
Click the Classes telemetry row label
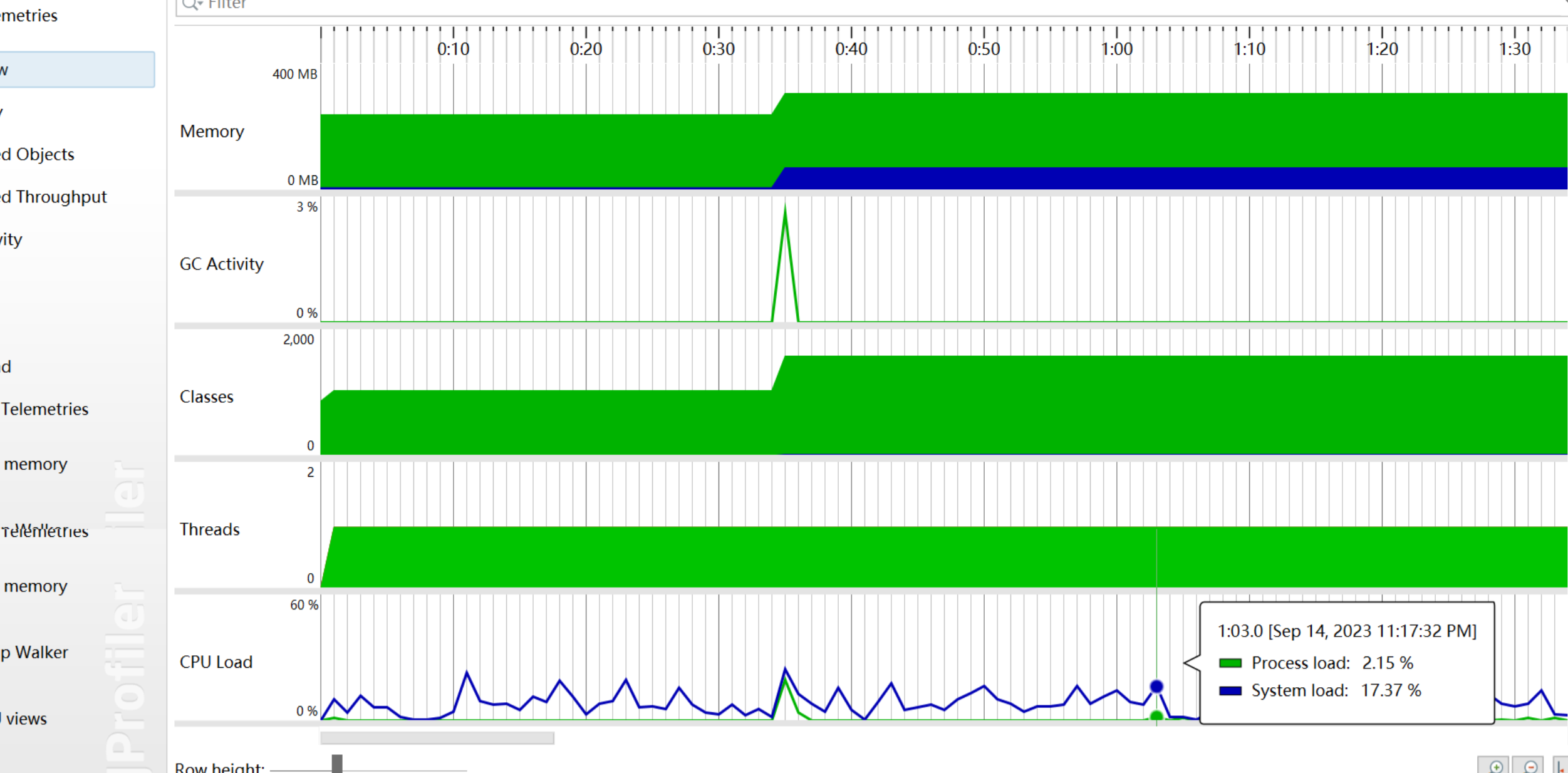tap(206, 397)
